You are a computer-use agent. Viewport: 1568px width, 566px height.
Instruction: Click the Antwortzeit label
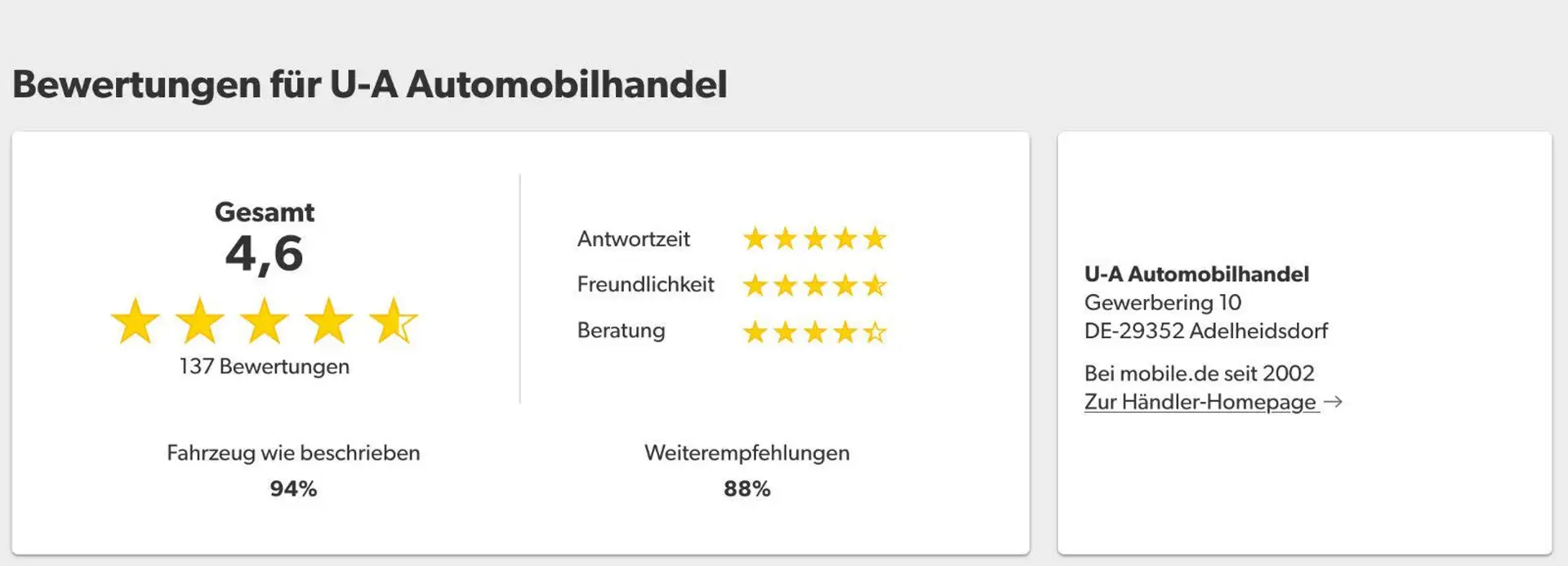pyautogui.click(x=634, y=239)
